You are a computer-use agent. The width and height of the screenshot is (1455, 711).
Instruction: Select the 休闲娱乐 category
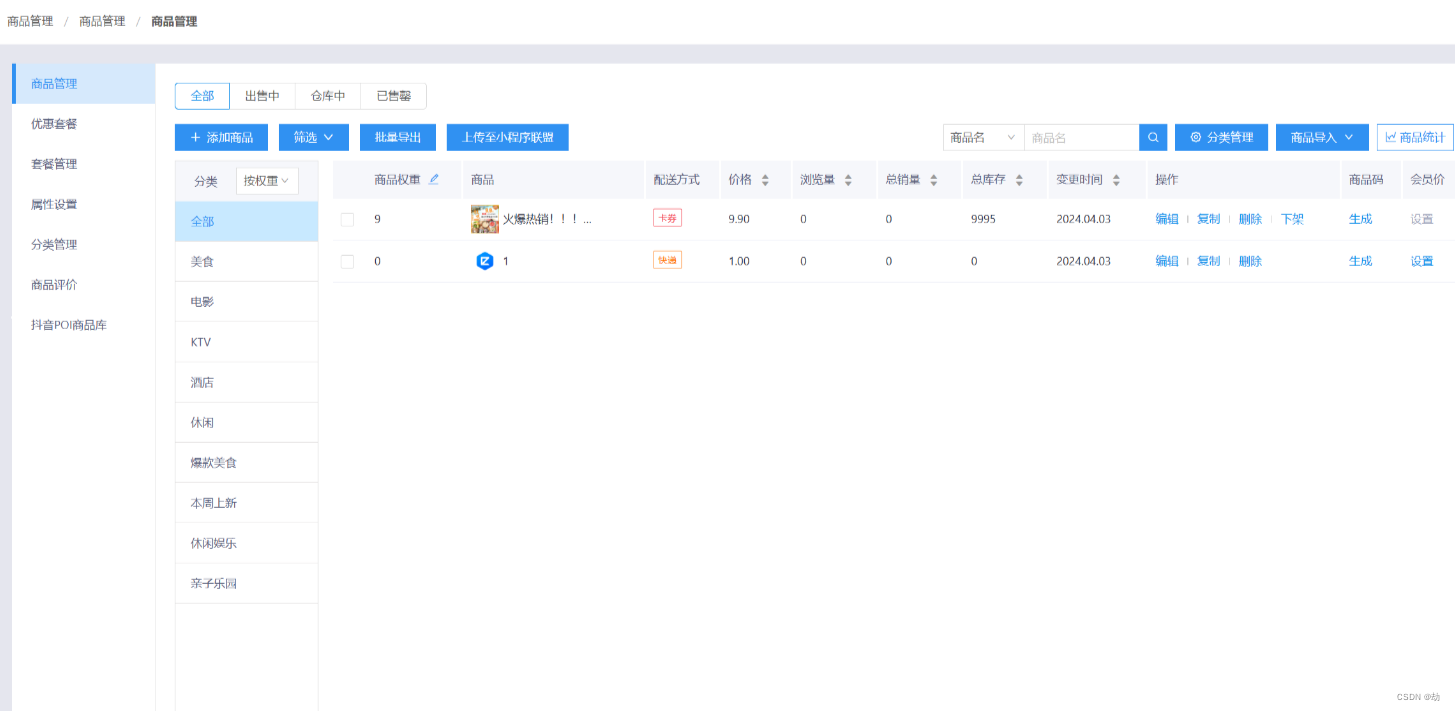click(247, 543)
